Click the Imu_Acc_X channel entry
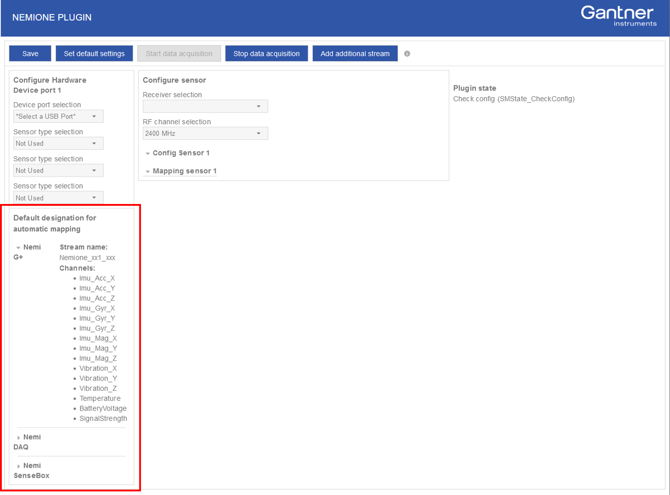This screenshot has width=670, height=495. tap(97, 278)
